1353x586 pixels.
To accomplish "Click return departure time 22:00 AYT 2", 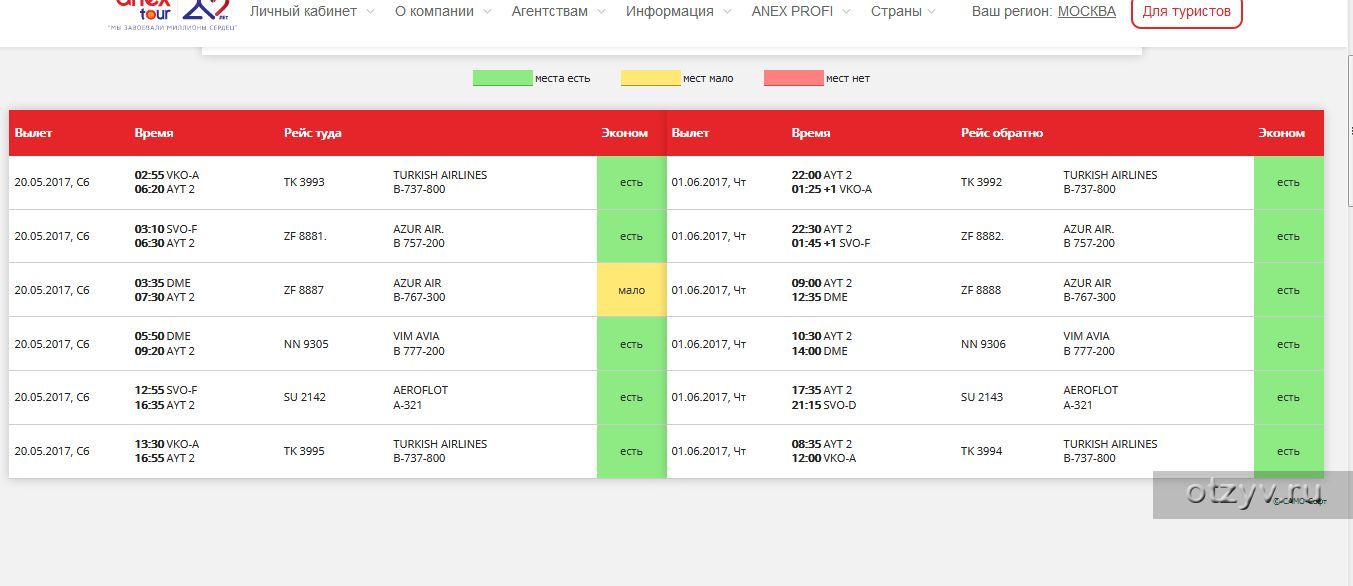I will pyautogui.click(x=822, y=175).
